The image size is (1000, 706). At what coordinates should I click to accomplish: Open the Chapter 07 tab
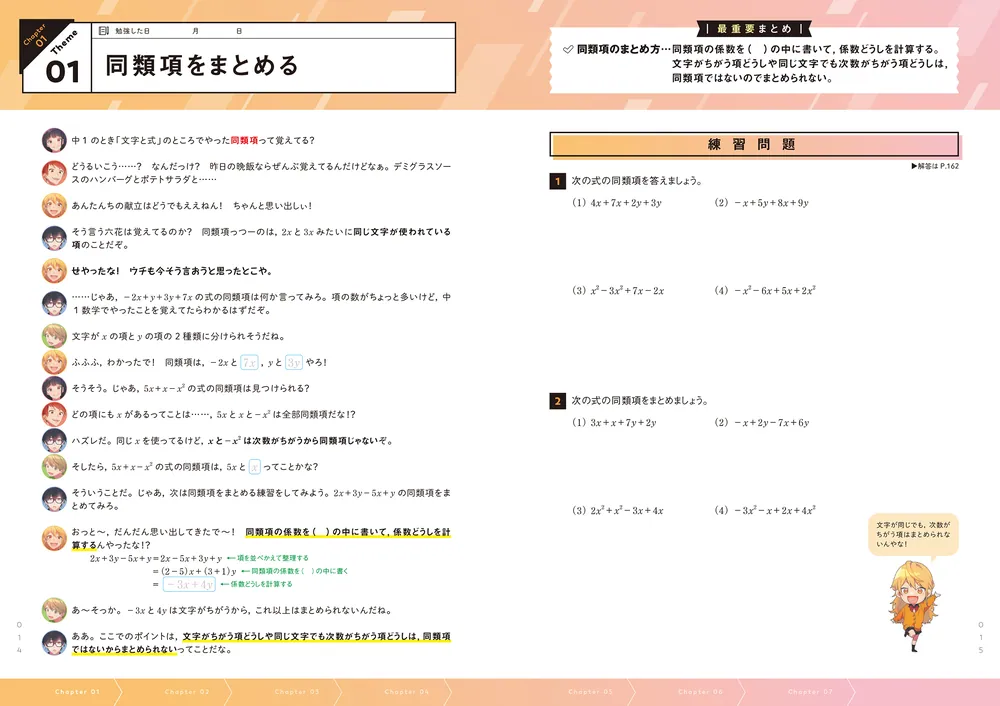coord(810,691)
